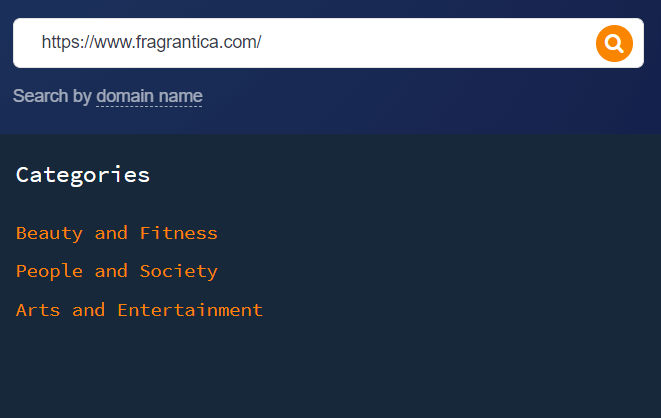Click the 'Search by' label text

point(52,96)
